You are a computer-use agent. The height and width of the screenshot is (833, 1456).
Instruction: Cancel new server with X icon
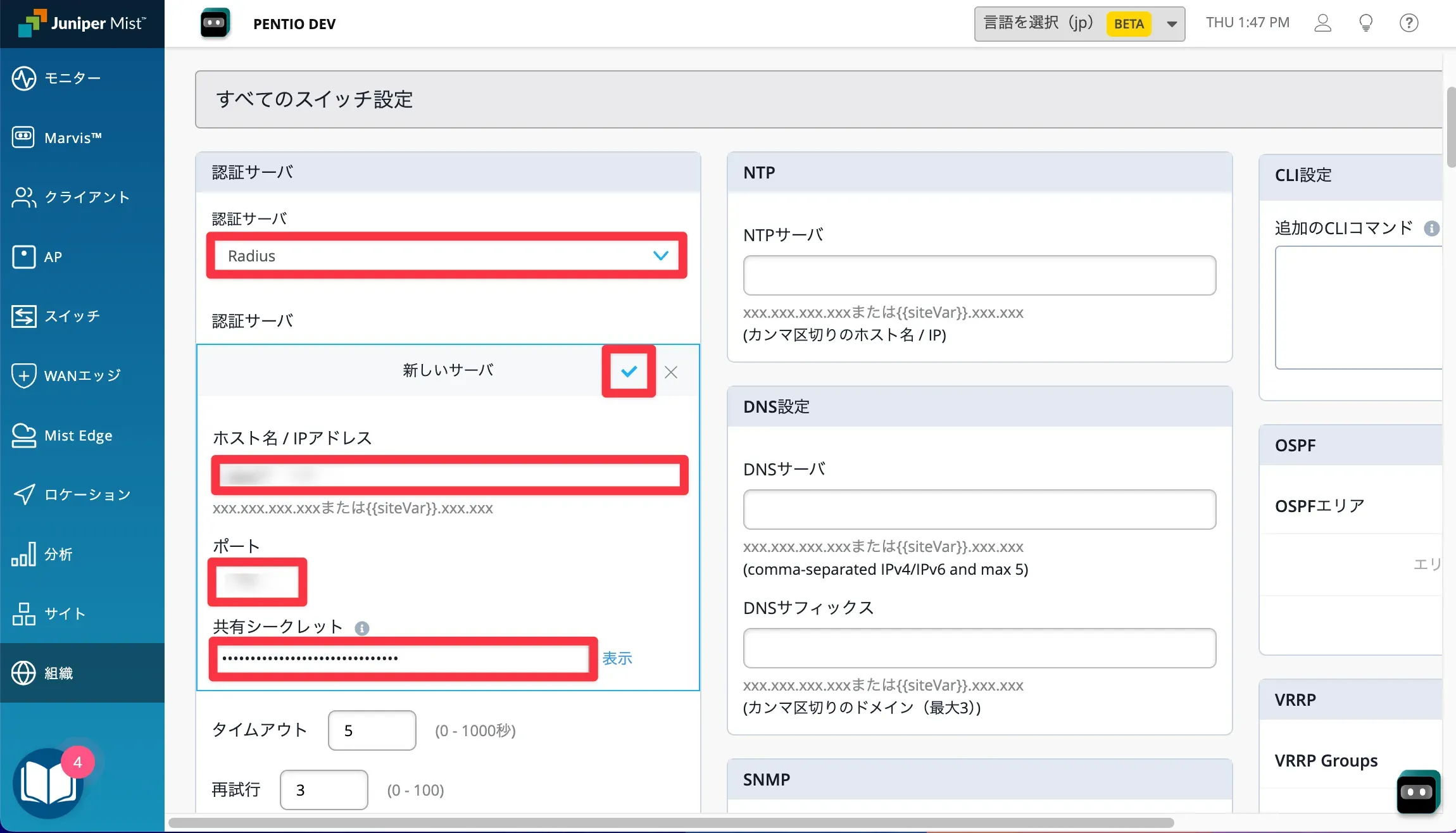[671, 372]
